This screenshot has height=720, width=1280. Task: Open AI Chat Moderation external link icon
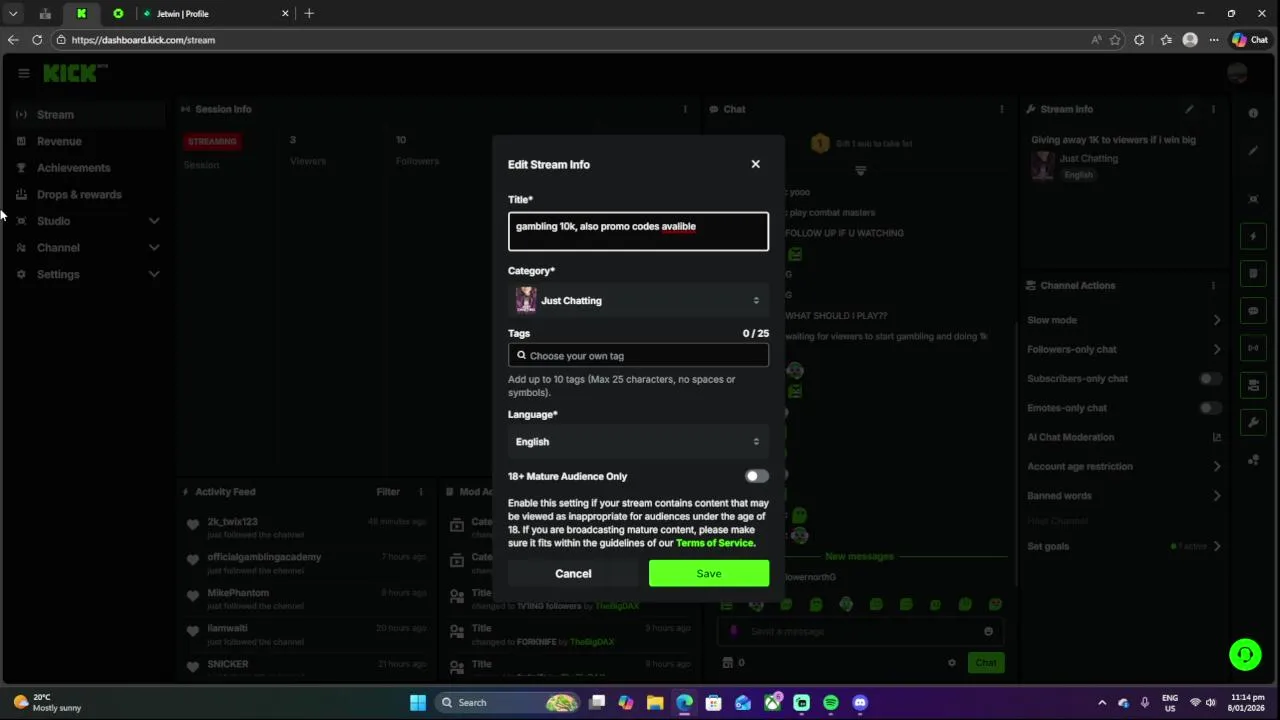click(1216, 437)
